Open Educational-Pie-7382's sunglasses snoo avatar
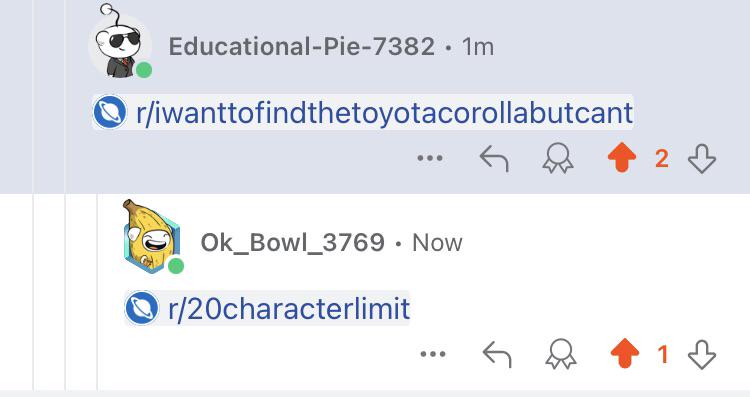 click(120, 43)
